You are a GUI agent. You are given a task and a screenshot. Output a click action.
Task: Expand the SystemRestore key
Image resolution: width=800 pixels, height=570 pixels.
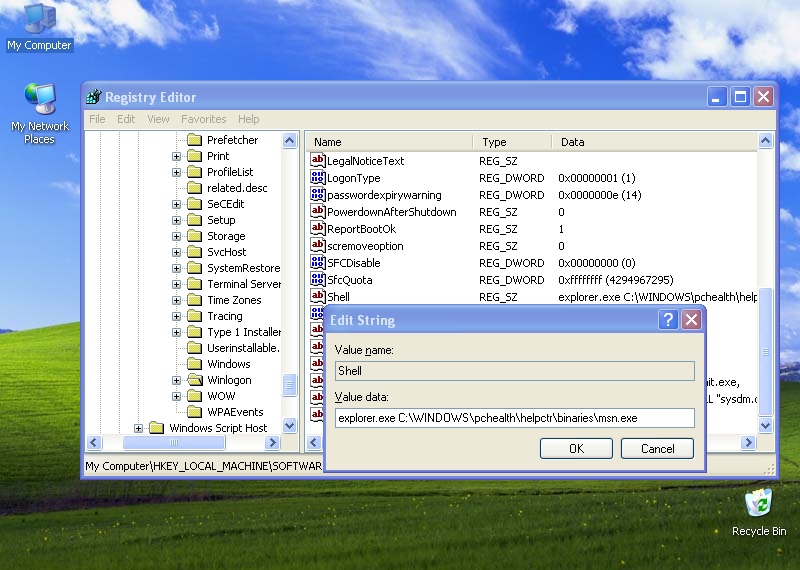point(176,268)
